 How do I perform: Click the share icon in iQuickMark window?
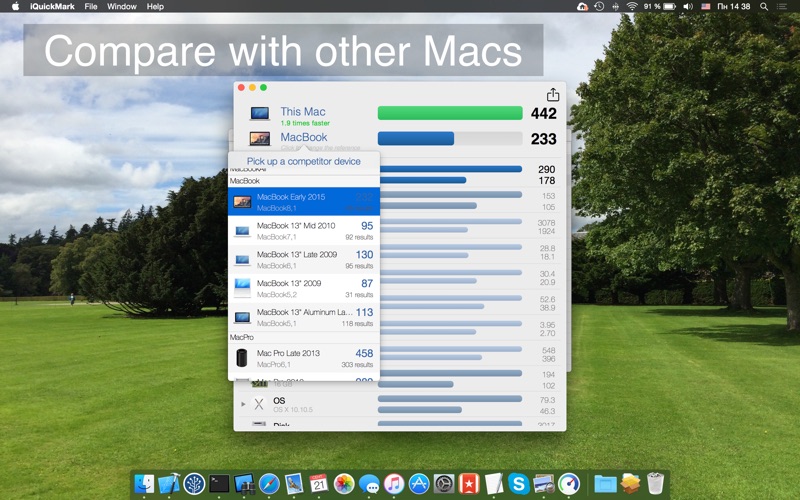point(553,95)
